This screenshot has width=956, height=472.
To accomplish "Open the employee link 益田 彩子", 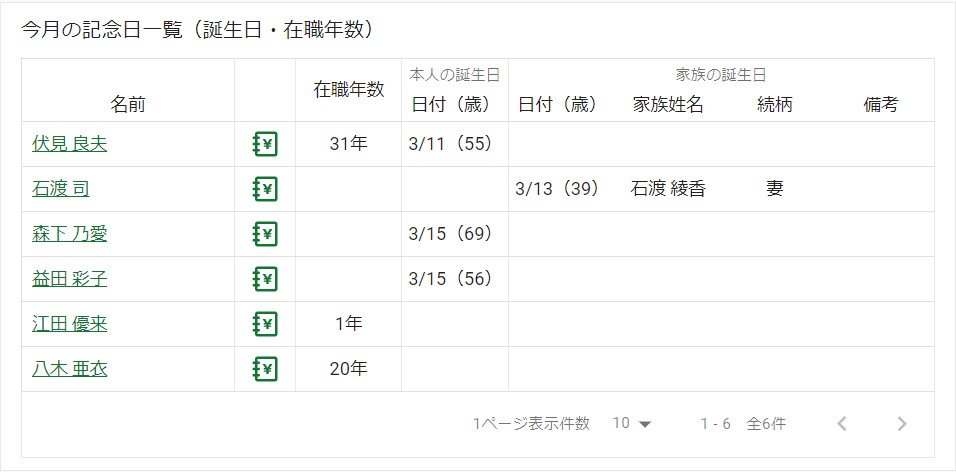I will tap(70, 279).
